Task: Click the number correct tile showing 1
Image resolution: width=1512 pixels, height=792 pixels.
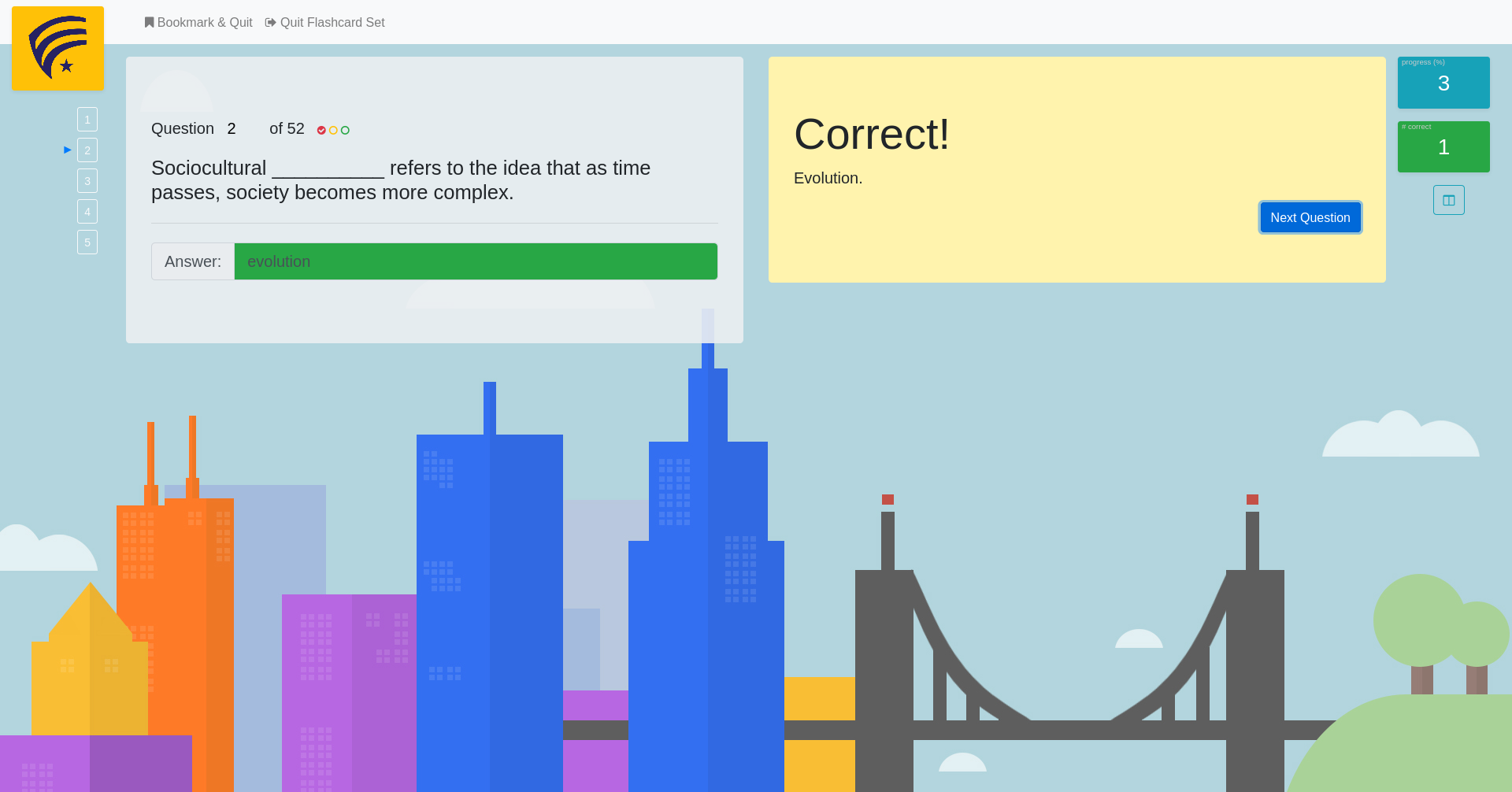Action: [1443, 146]
